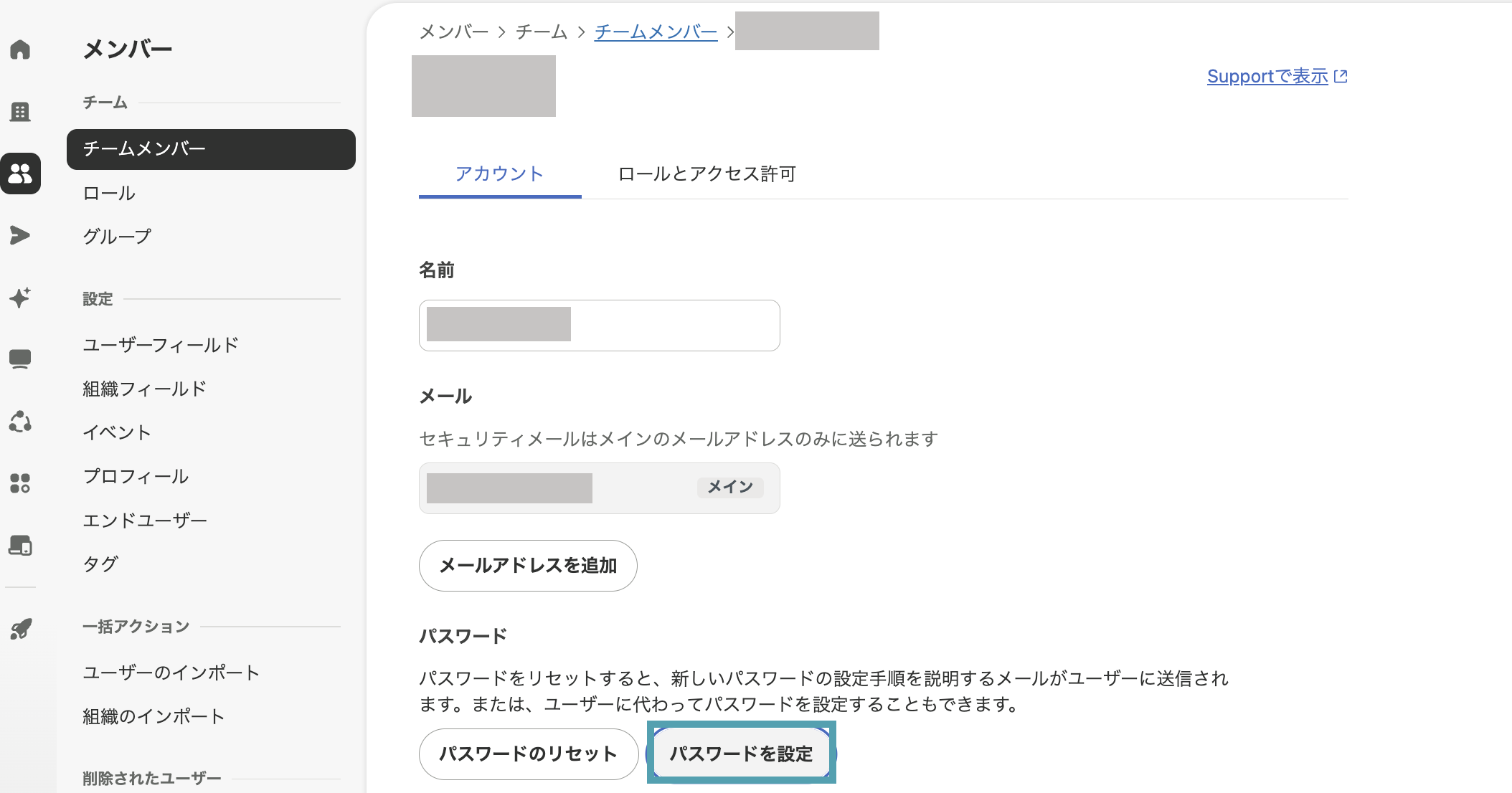Open ユーザーフィールド in the settings menu
Screen dimensions: 1512x793
point(161,345)
